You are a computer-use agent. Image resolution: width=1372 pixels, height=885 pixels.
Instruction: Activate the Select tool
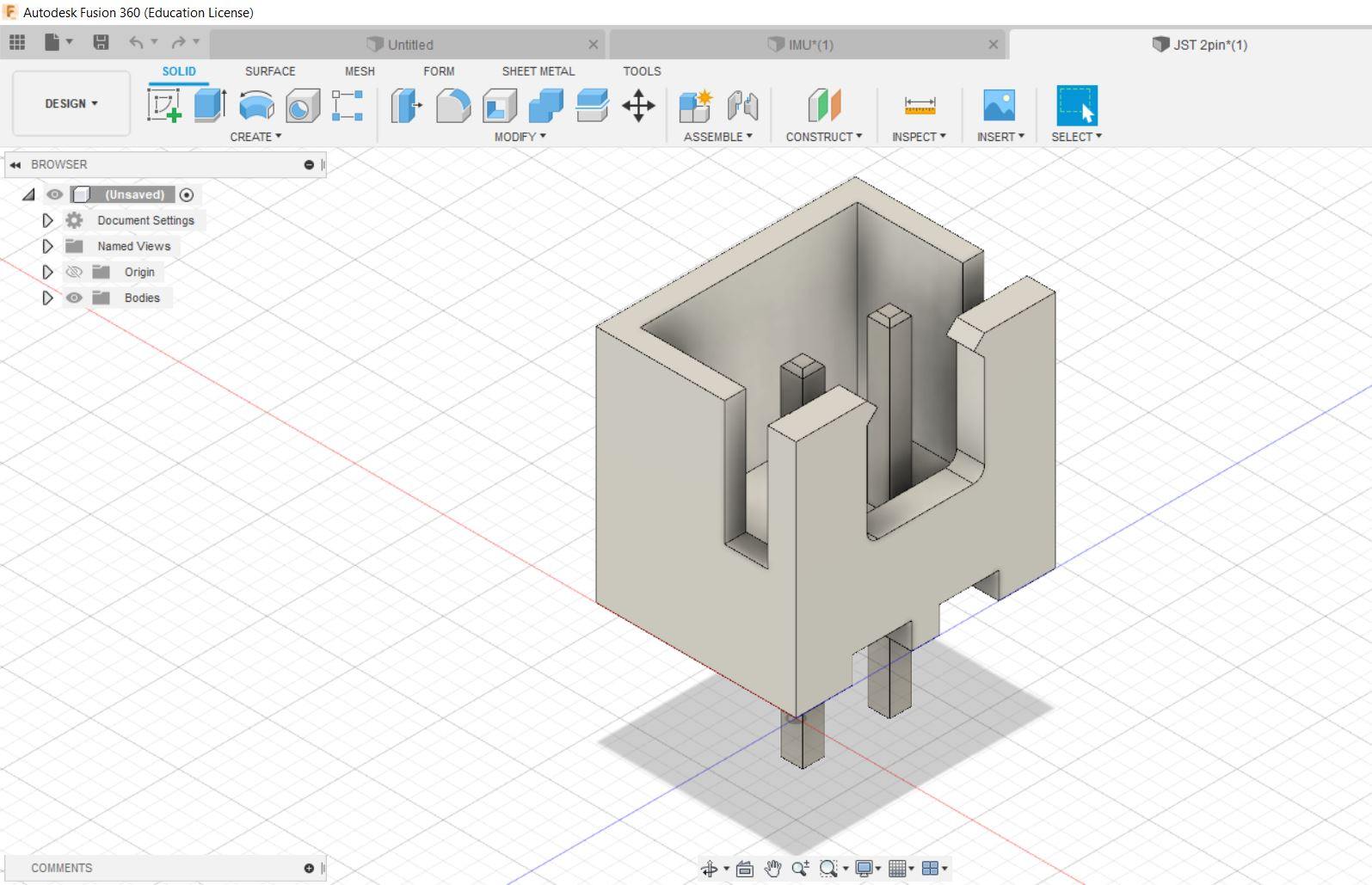pyautogui.click(x=1077, y=106)
